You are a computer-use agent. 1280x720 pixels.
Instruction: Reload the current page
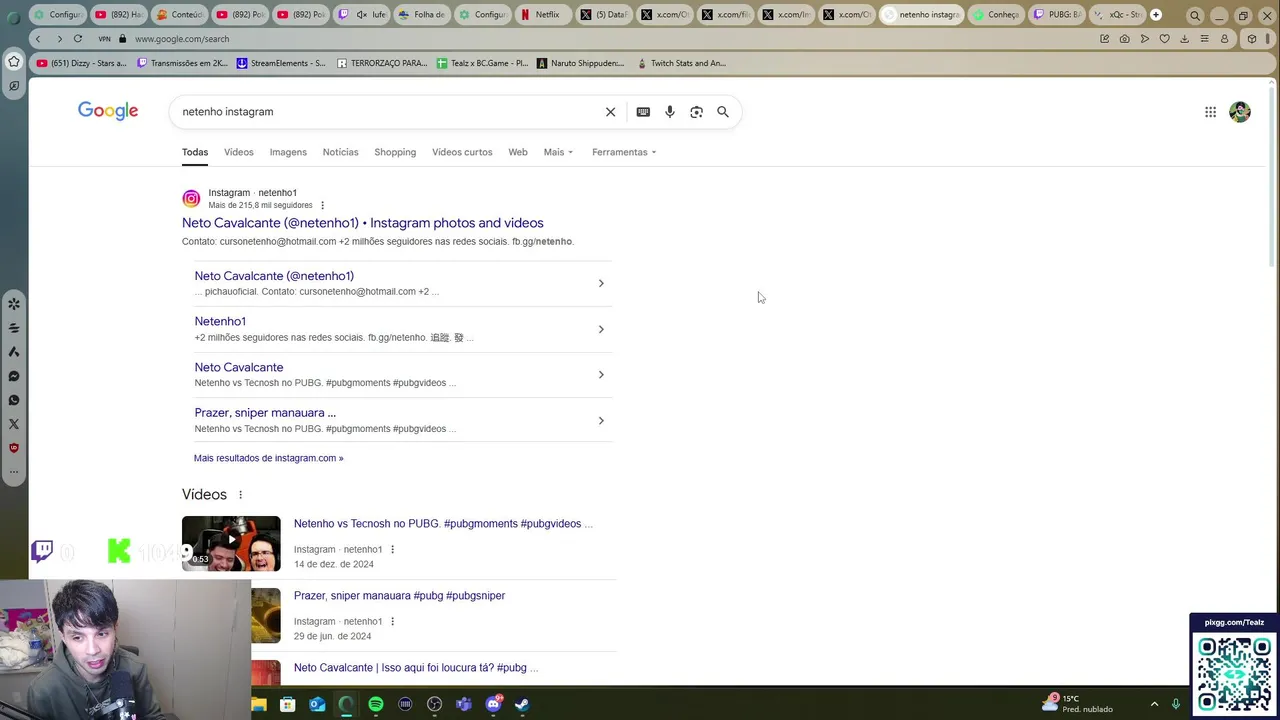pos(77,39)
